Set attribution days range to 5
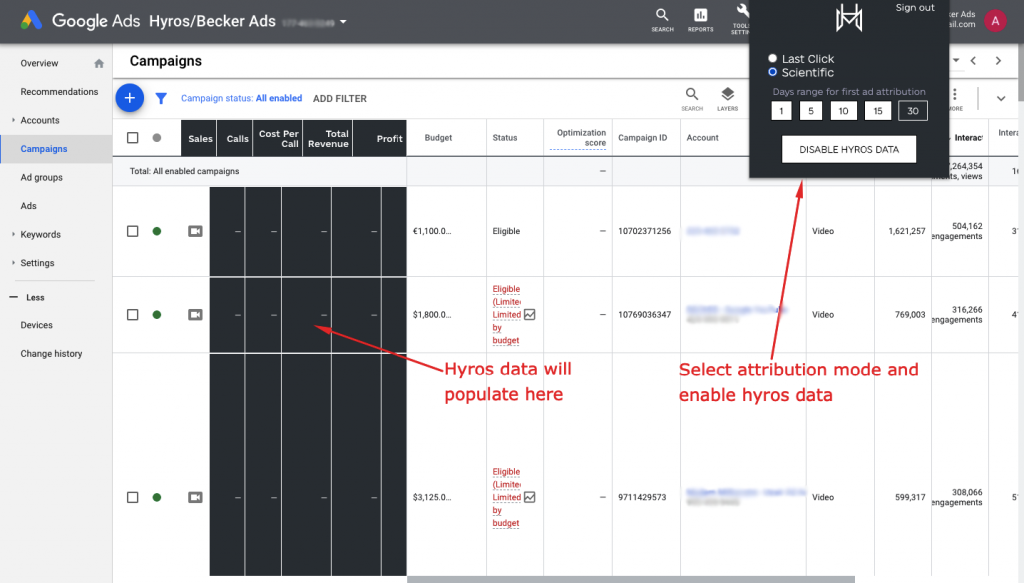This screenshot has height=583, width=1024. pos(810,111)
